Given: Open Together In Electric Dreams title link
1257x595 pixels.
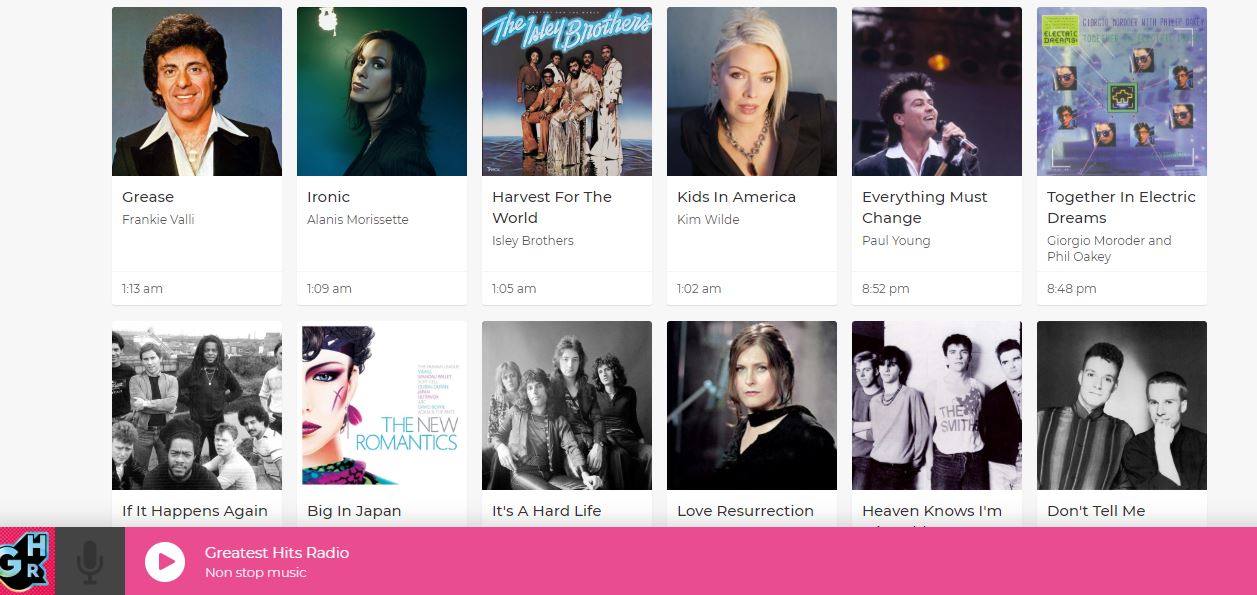Looking at the screenshot, I should click(x=1121, y=207).
